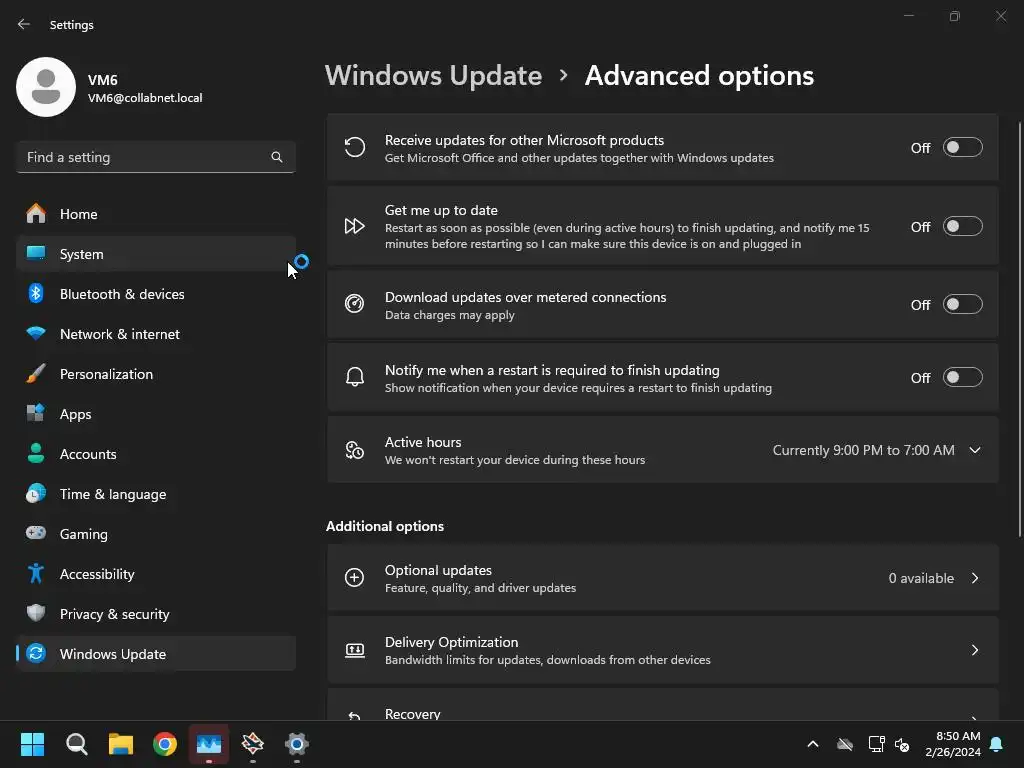This screenshot has width=1024, height=768.
Task: Toggle Download updates over metered connections
Action: [963, 304]
